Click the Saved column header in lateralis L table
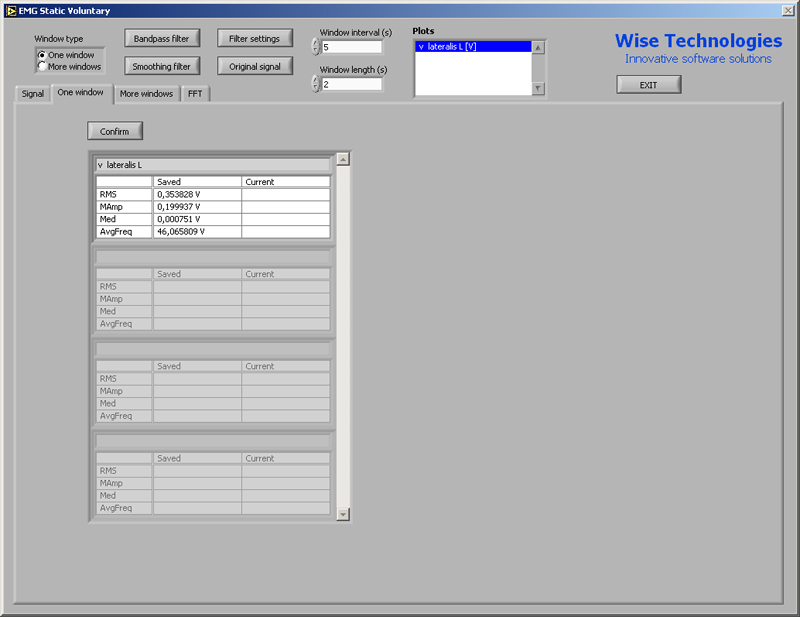 [197, 182]
